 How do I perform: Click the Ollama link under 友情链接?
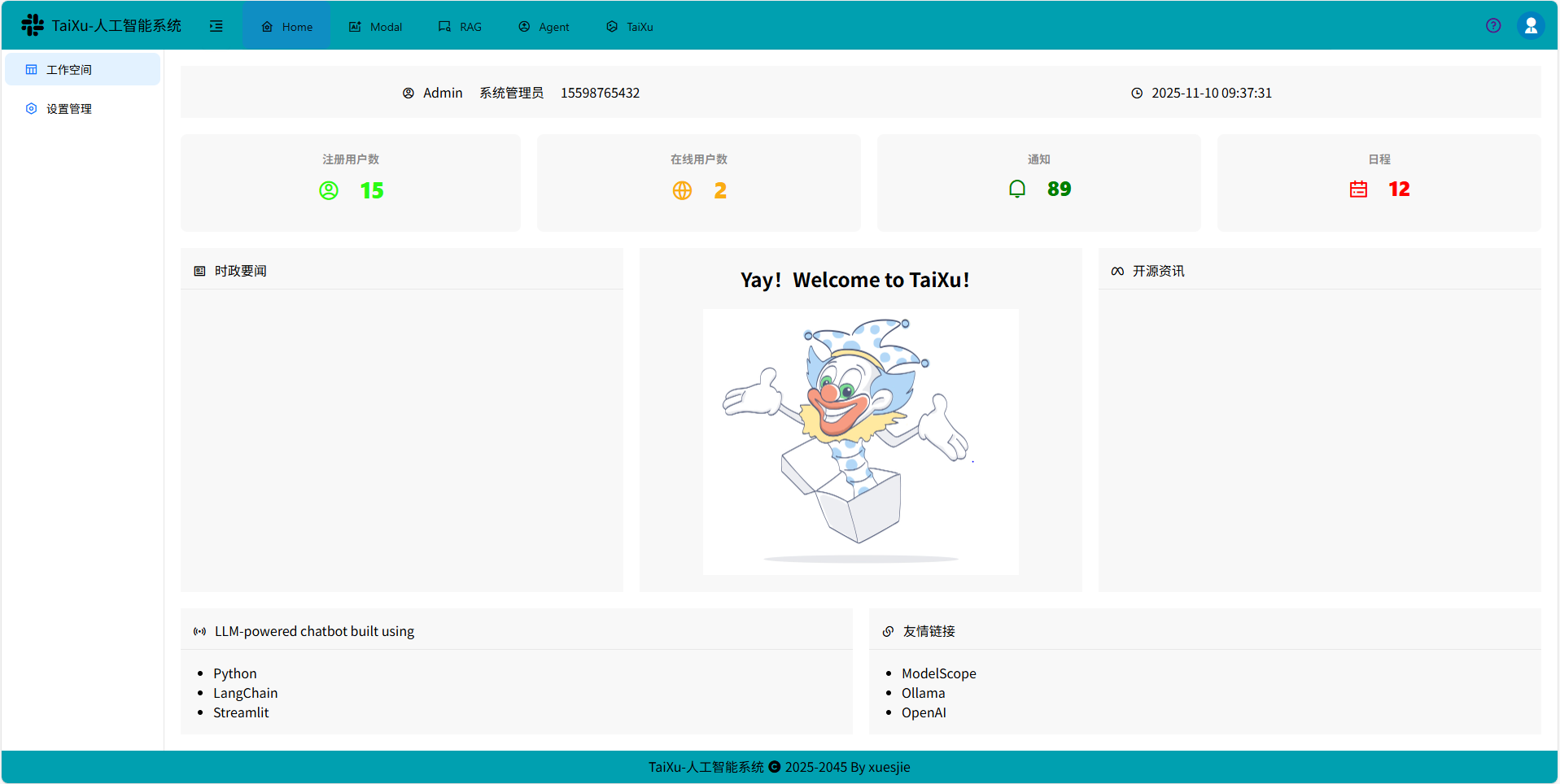(x=923, y=693)
